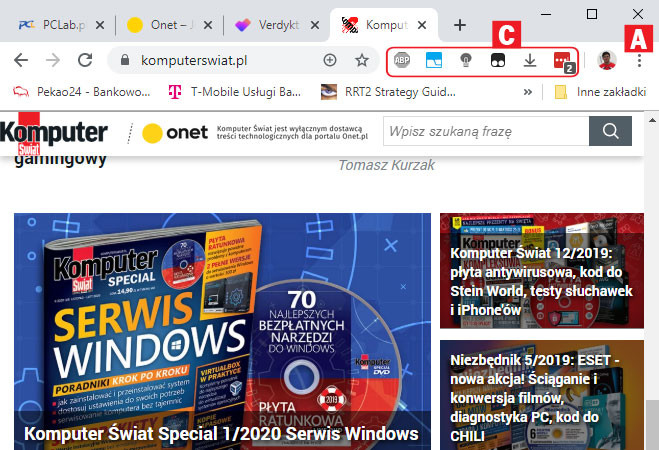Open the download arrow extension

[530, 61]
